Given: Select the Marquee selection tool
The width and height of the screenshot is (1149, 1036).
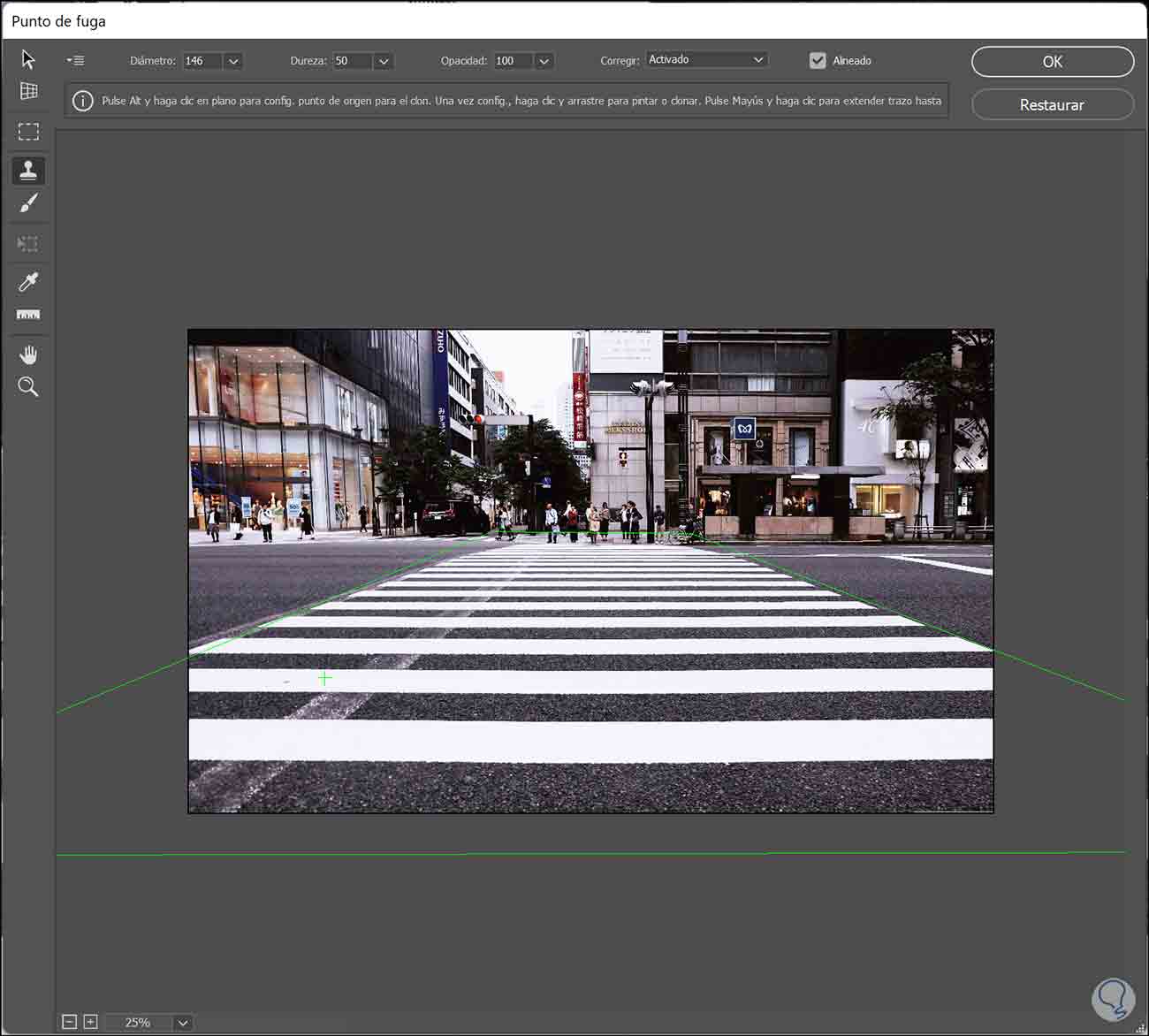Looking at the screenshot, I should [x=28, y=132].
